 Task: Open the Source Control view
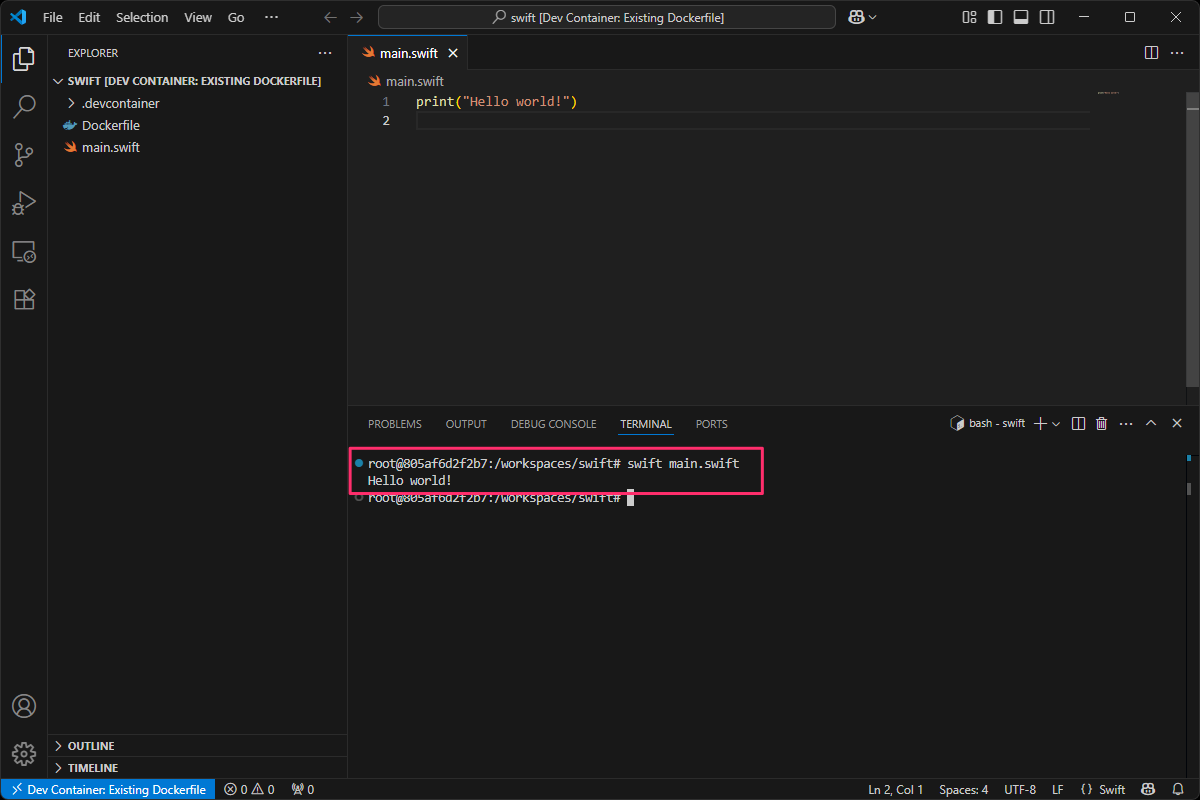pos(24,154)
